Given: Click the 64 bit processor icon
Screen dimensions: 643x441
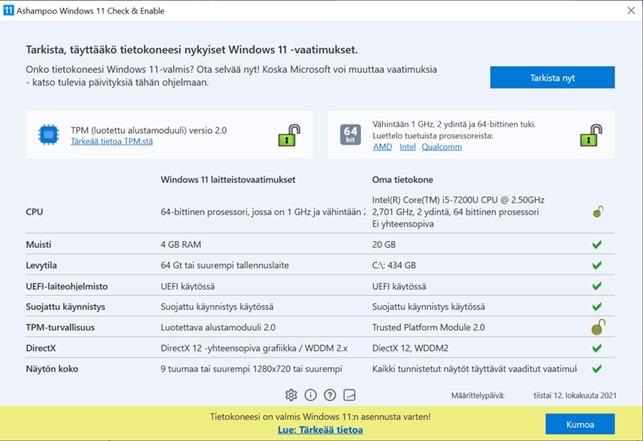Looking at the screenshot, I should tap(350, 135).
